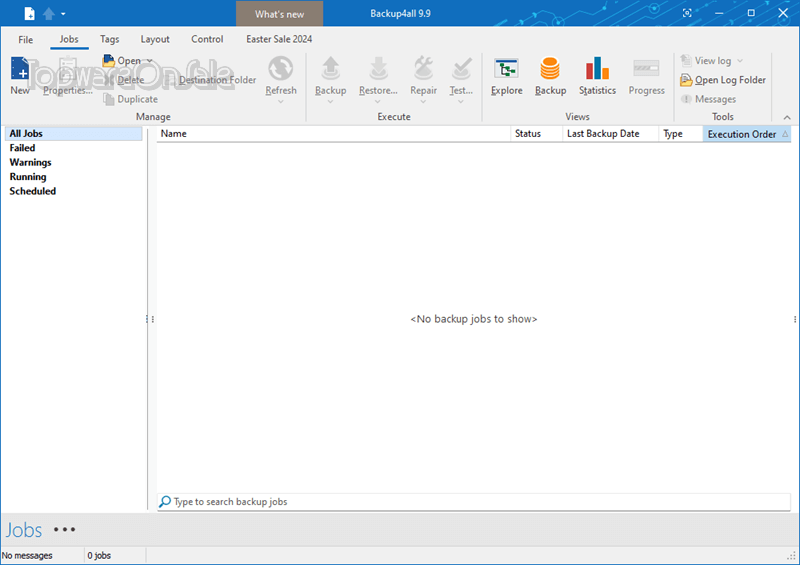The width and height of the screenshot is (800, 565).
Task: Expand the Repair dropdown arrow
Action: 423,102
